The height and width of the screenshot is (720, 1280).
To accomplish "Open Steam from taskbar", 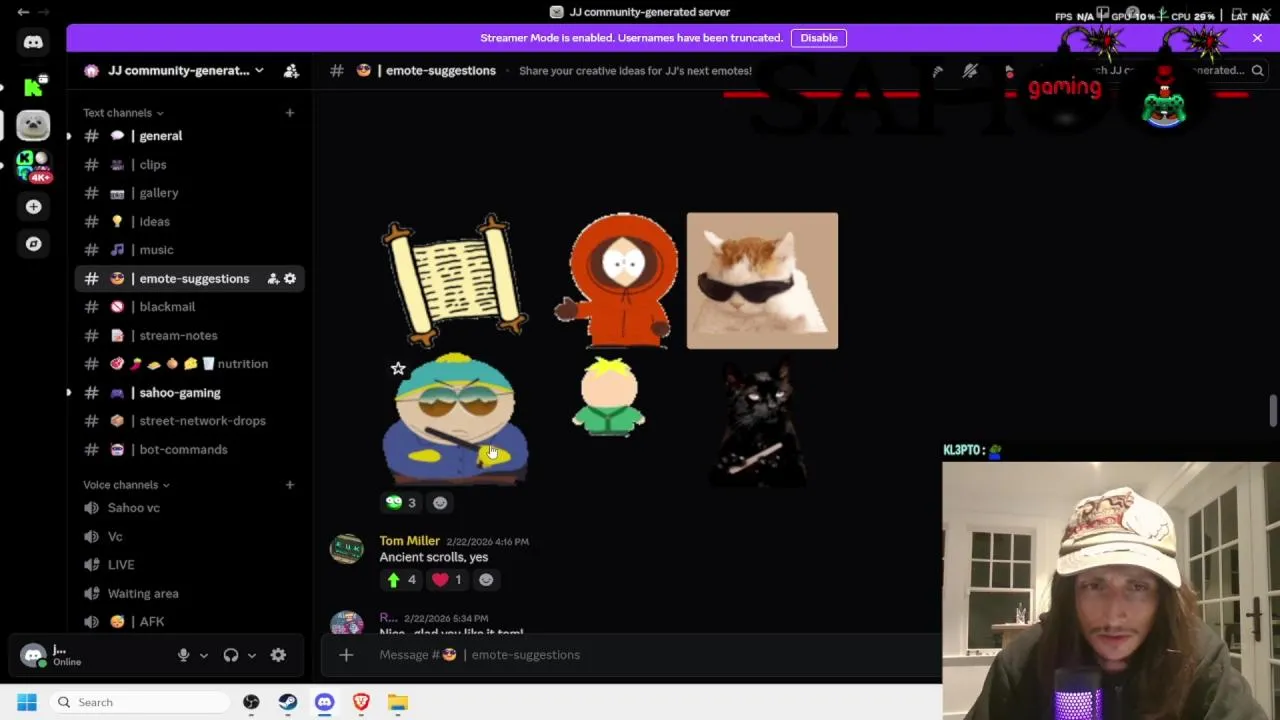I will [x=287, y=702].
